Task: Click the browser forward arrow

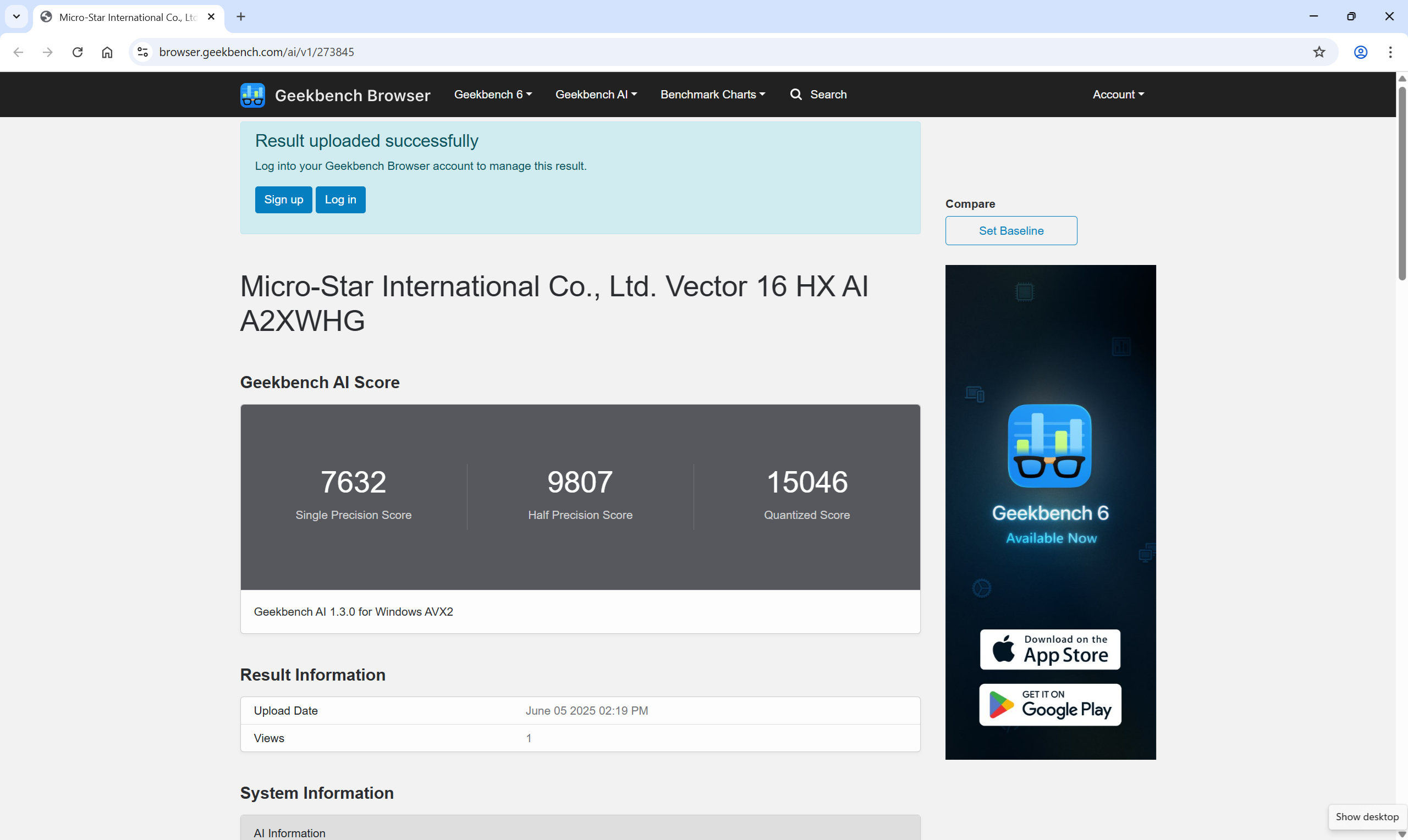Action: pyautogui.click(x=48, y=52)
